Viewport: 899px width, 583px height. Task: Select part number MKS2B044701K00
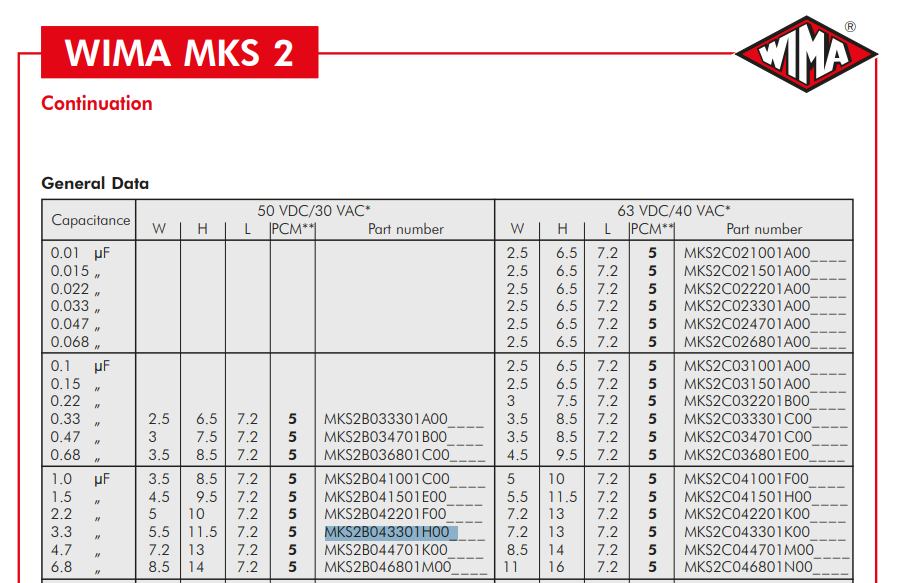coord(386,550)
